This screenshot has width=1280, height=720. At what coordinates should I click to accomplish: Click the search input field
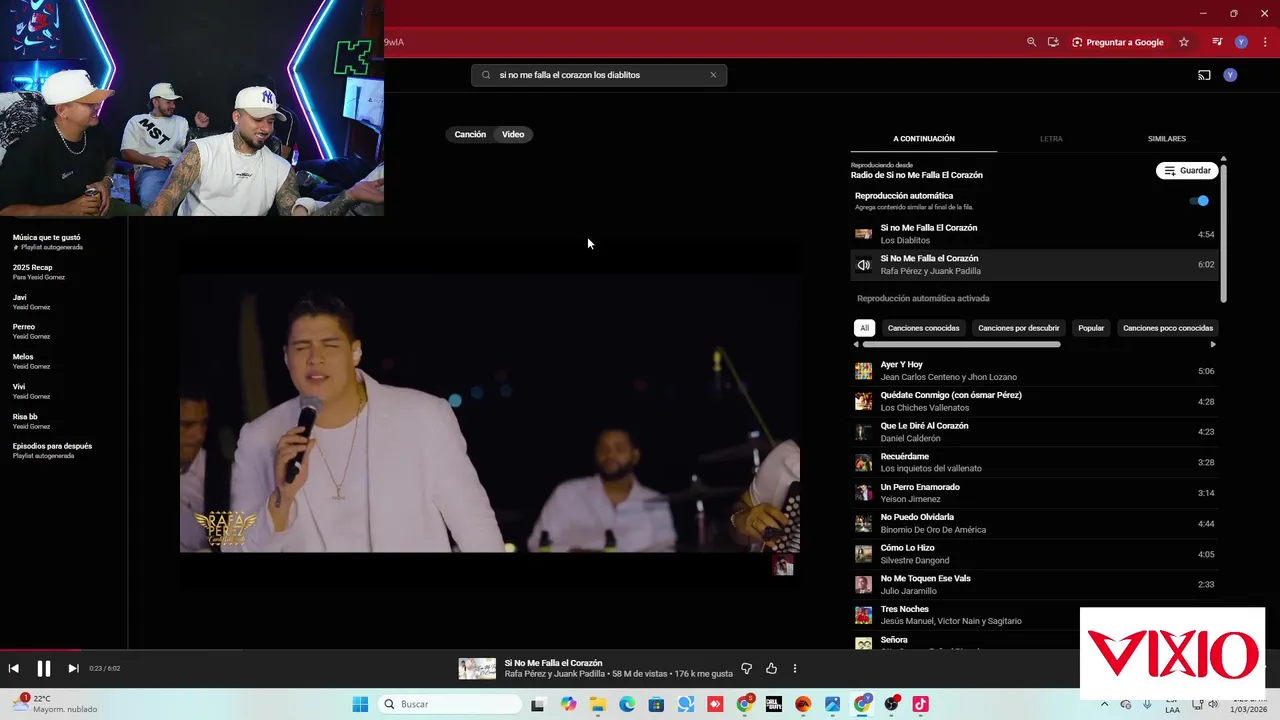[599, 75]
